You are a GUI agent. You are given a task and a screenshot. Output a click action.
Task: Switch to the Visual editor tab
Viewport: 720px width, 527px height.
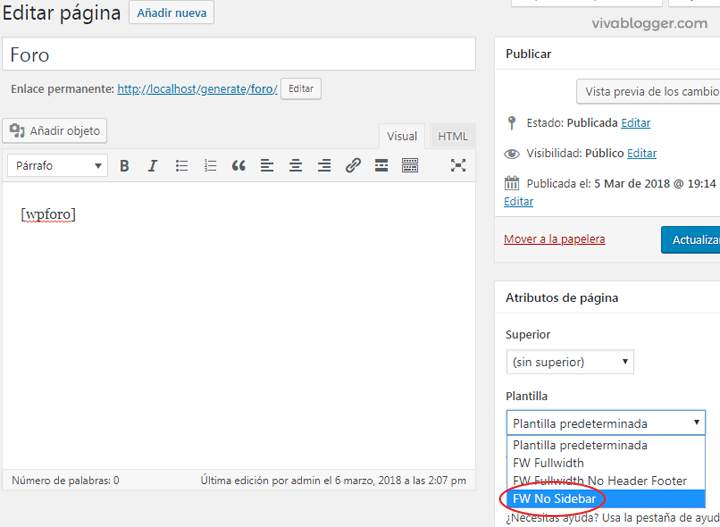402,137
